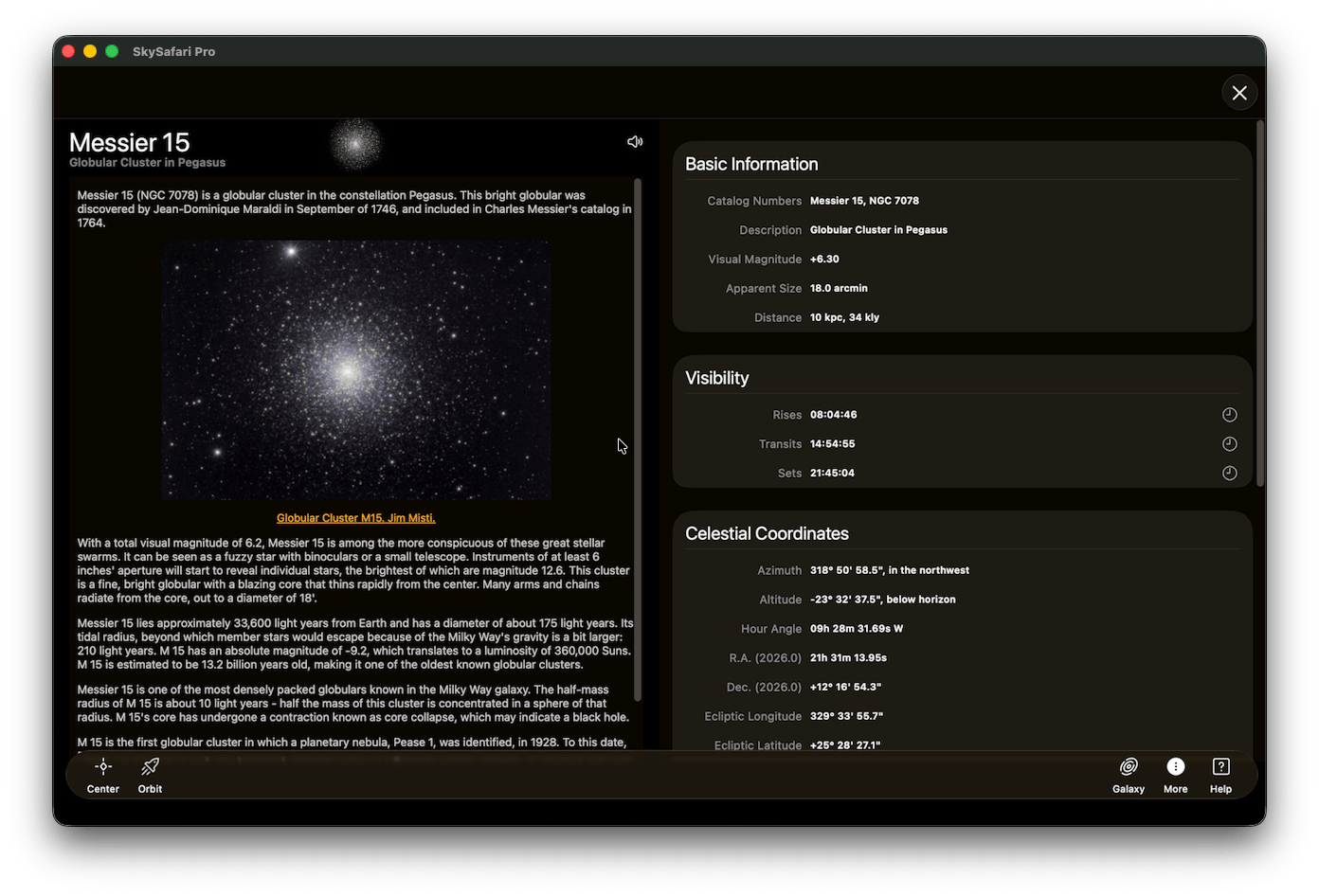The height and width of the screenshot is (896, 1319).
Task: Open the Globular Cluster M15, Jim Misti link
Action: [356, 518]
